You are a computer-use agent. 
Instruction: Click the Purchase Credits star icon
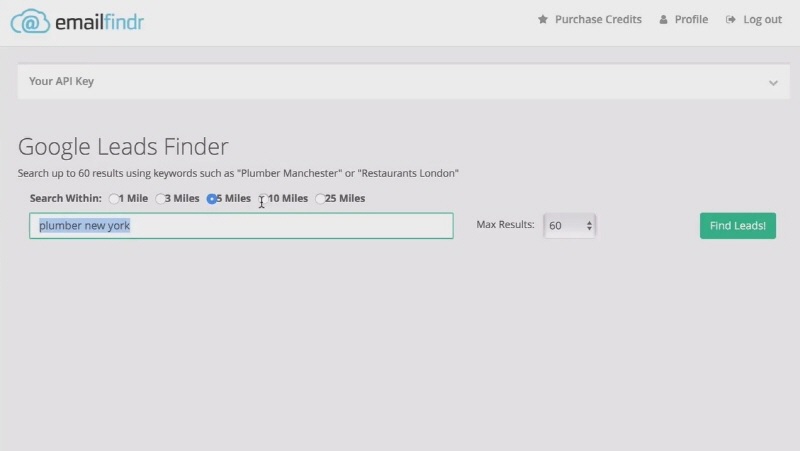pyautogui.click(x=543, y=19)
